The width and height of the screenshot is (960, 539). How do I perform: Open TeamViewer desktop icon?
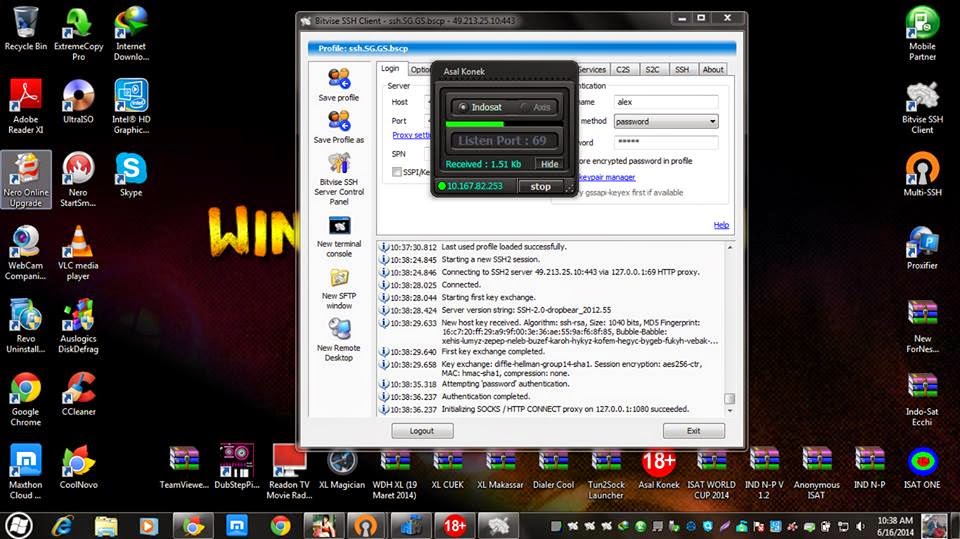coord(184,469)
